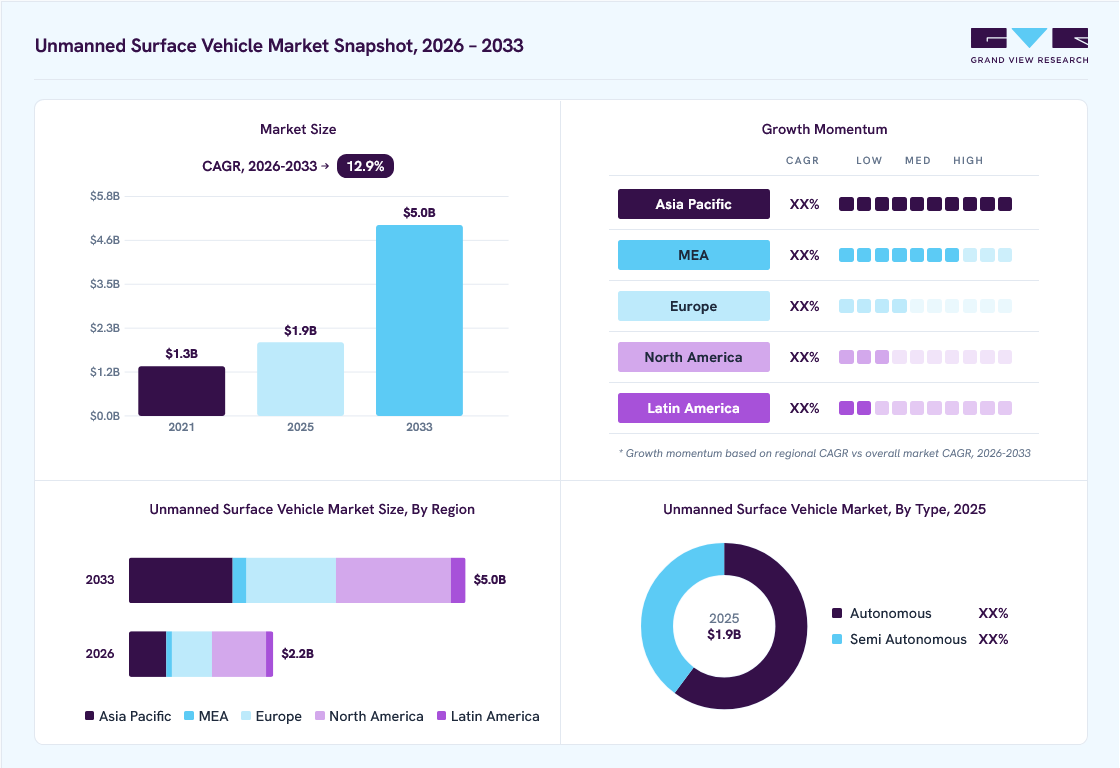Click the Market Size, By Region title

click(312, 509)
